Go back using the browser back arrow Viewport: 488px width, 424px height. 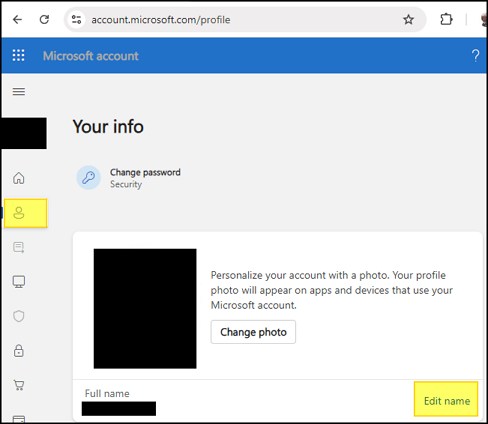17,20
